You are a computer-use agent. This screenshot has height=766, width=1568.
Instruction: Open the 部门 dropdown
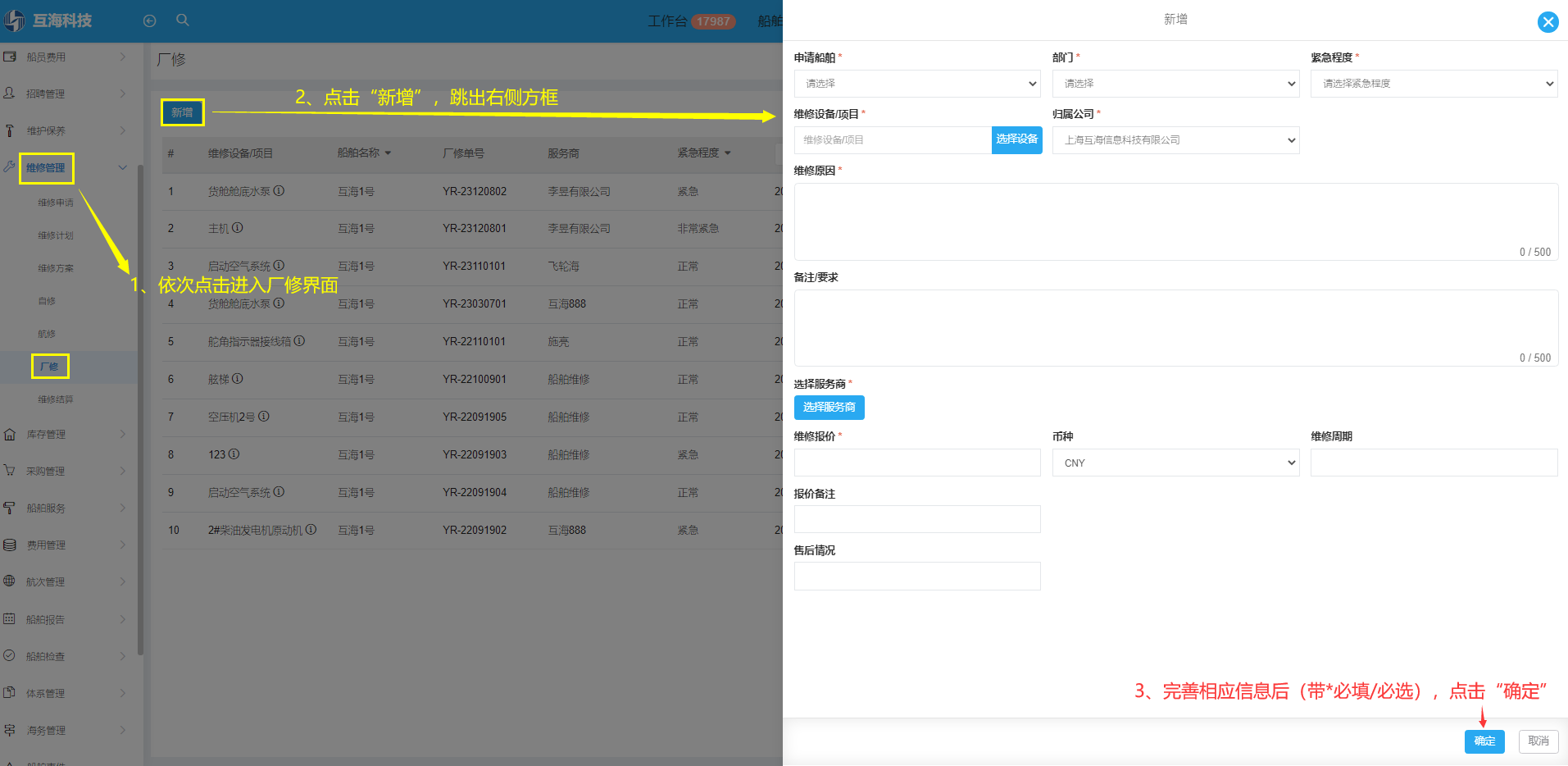tap(1175, 84)
